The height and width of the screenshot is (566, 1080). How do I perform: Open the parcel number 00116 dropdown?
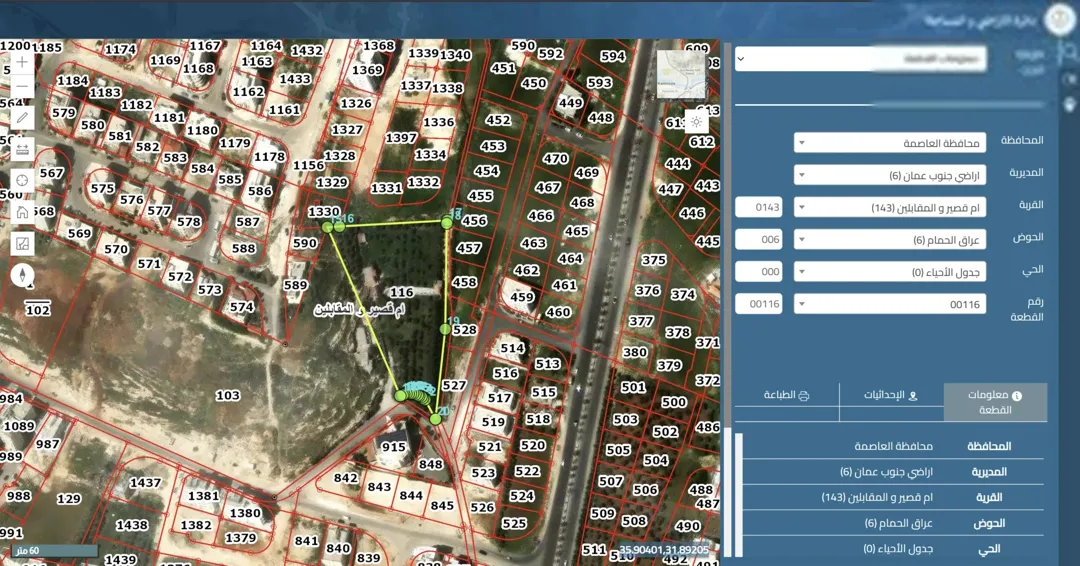(x=890, y=304)
